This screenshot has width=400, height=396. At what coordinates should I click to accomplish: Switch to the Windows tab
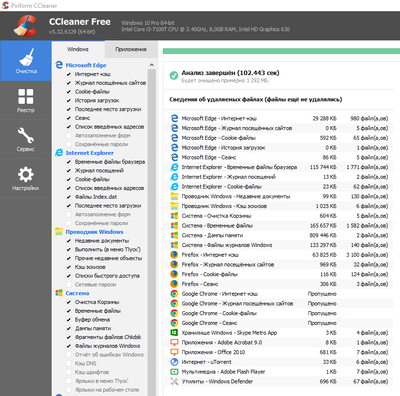(x=78, y=49)
